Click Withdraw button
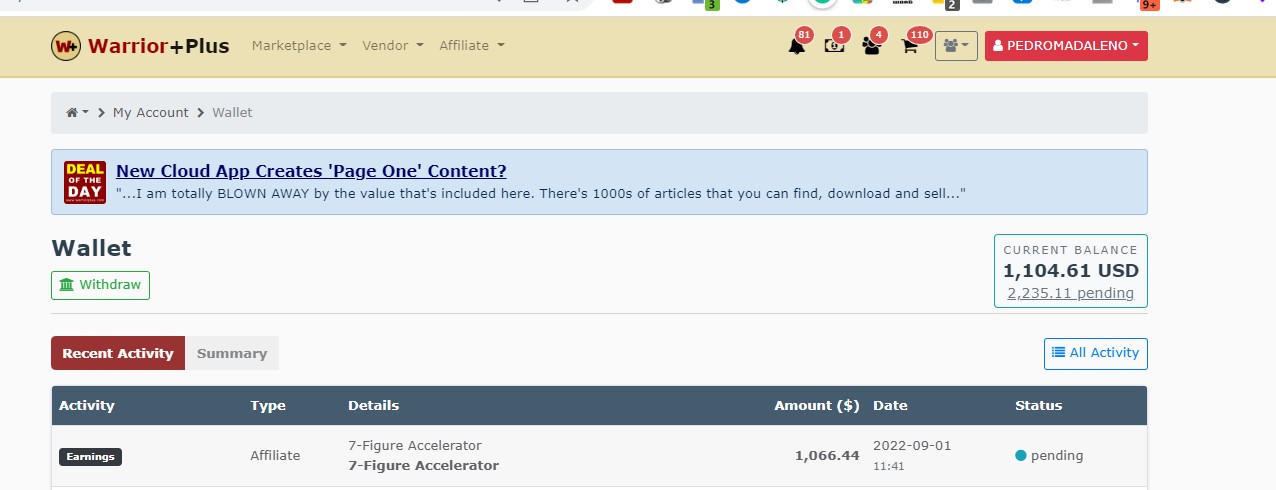The height and width of the screenshot is (490, 1276). coord(100,285)
